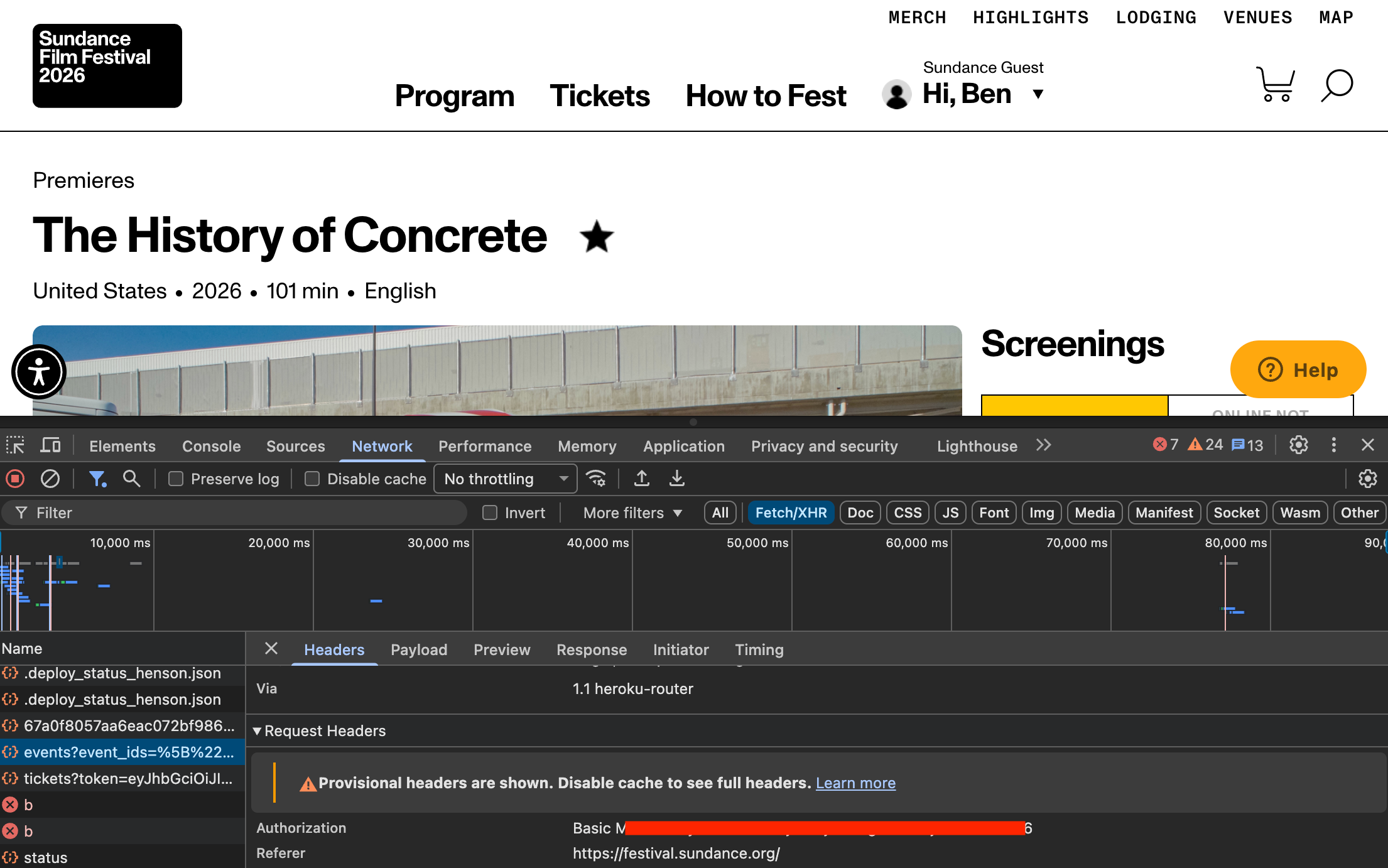Enable the Preserve log checkbox

point(176,479)
